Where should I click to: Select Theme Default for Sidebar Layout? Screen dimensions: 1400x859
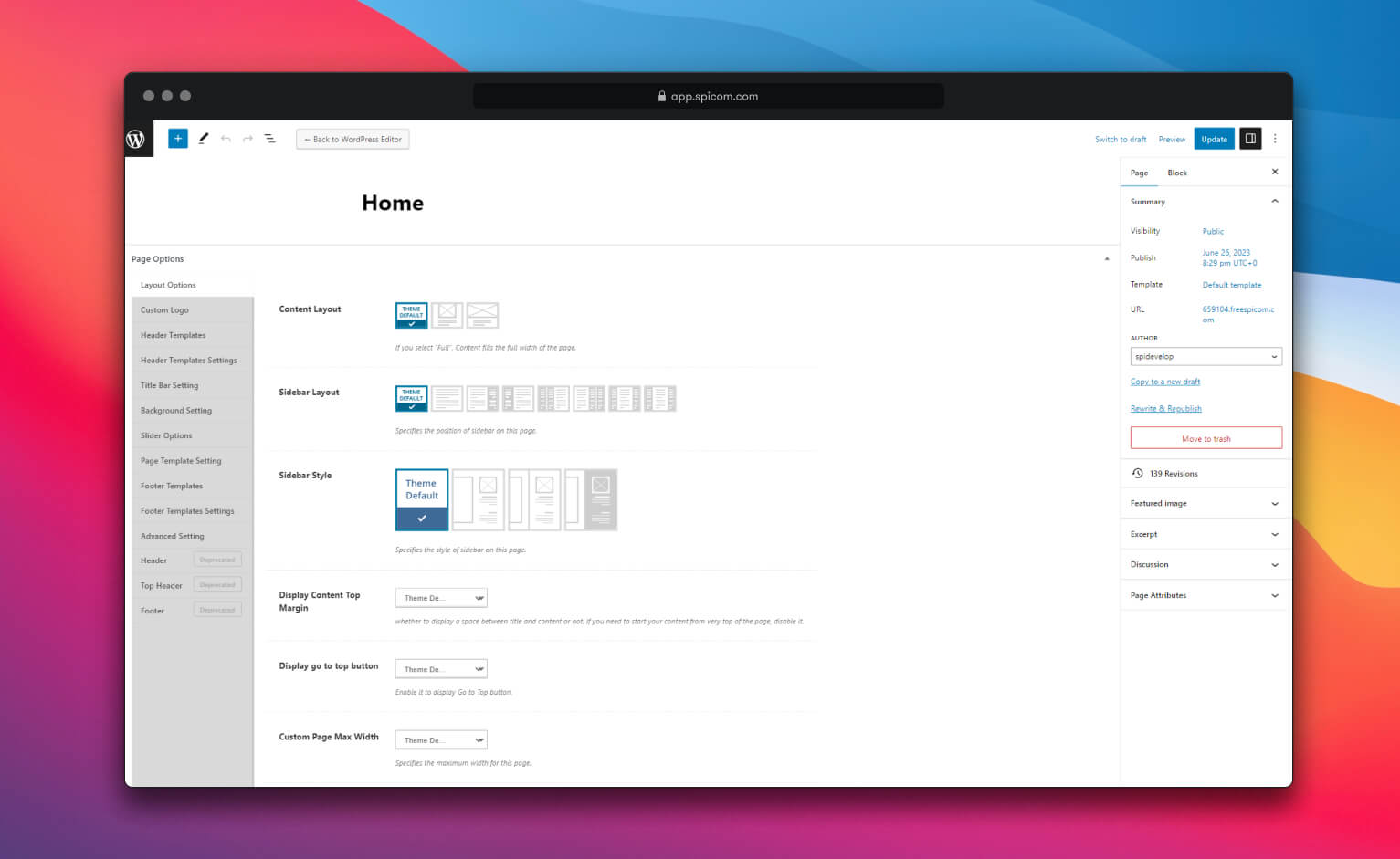(x=411, y=398)
